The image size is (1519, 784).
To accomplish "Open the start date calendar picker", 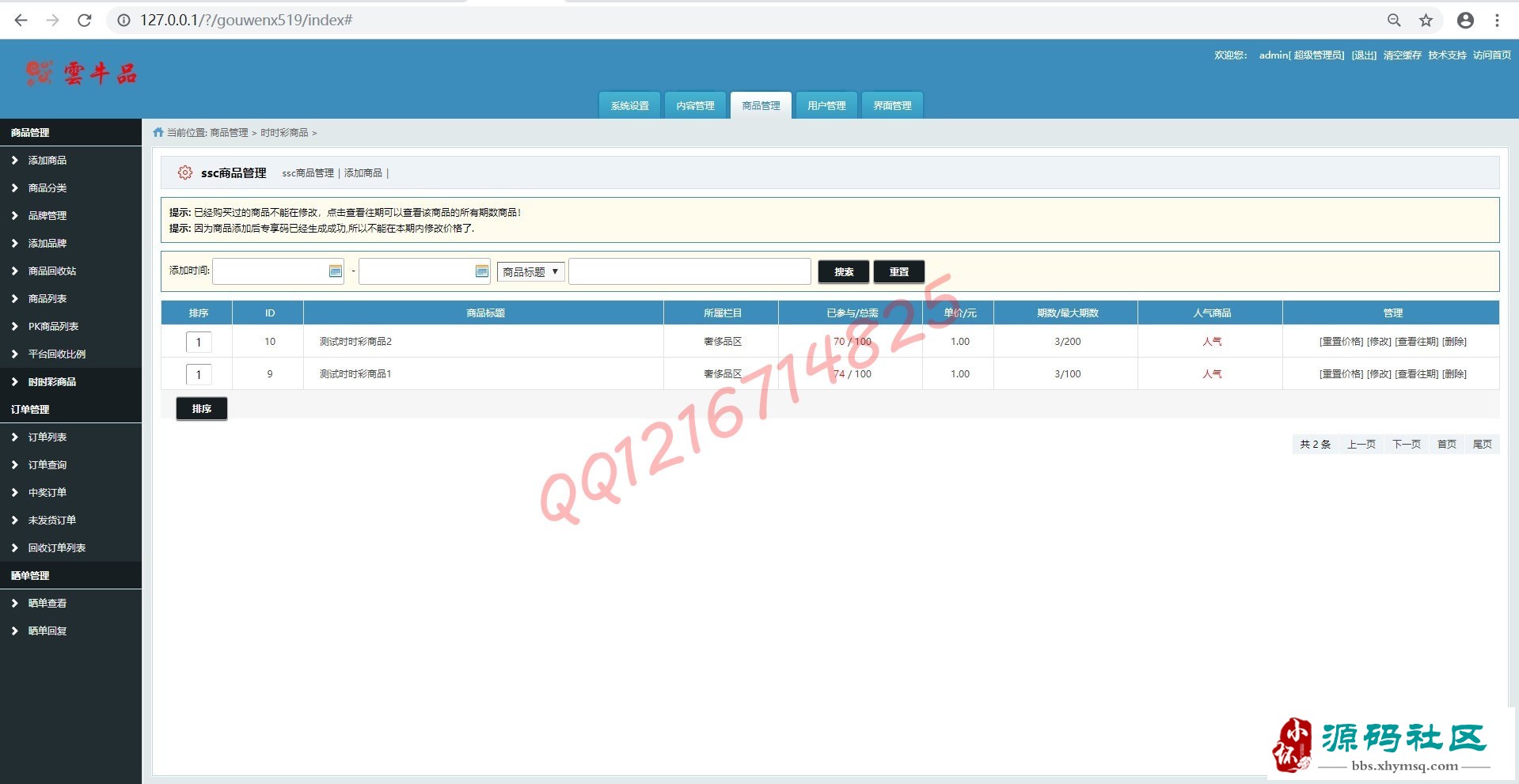I will click(x=336, y=271).
